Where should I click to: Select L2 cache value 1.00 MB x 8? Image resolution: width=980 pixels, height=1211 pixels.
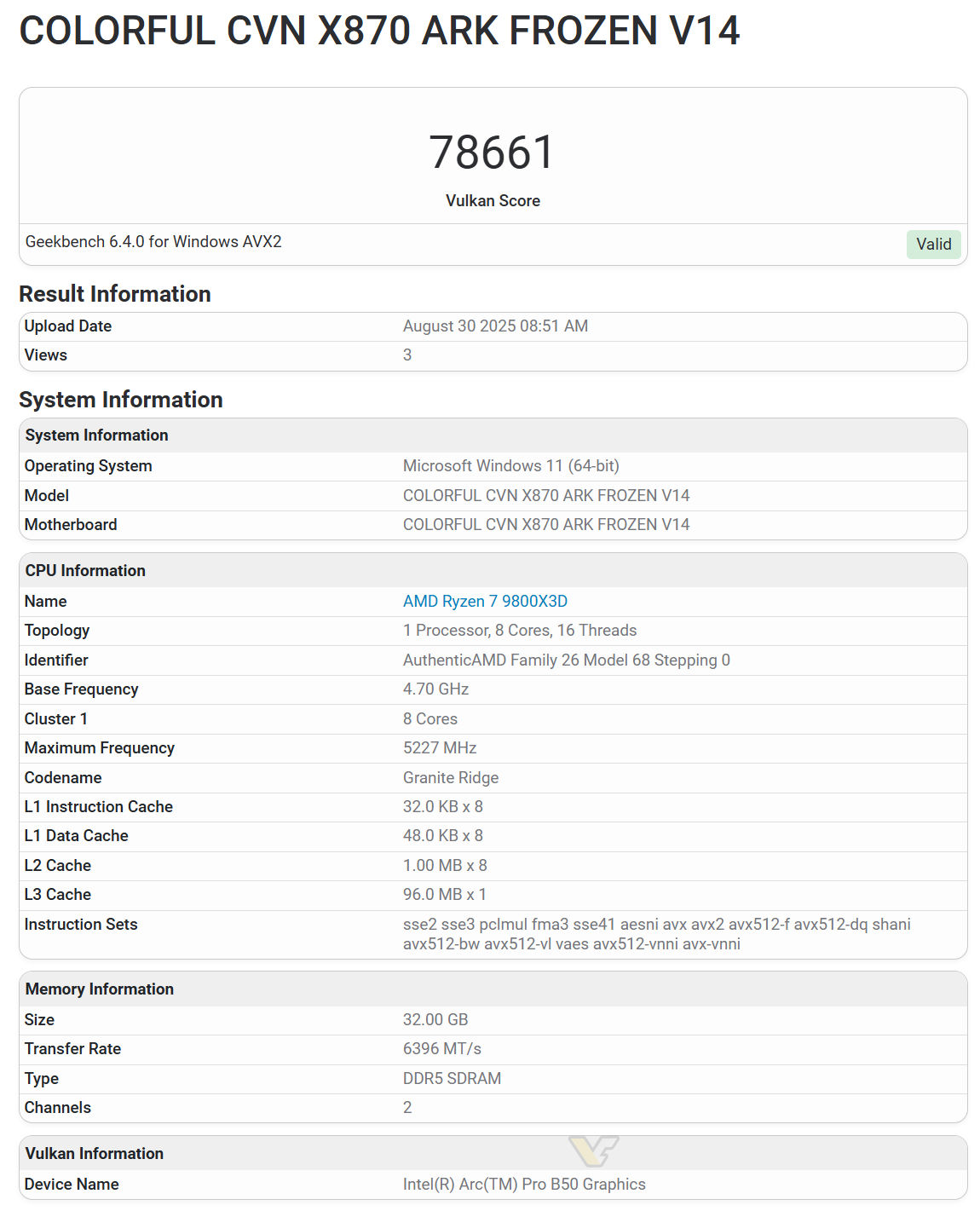tap(445, 866)
